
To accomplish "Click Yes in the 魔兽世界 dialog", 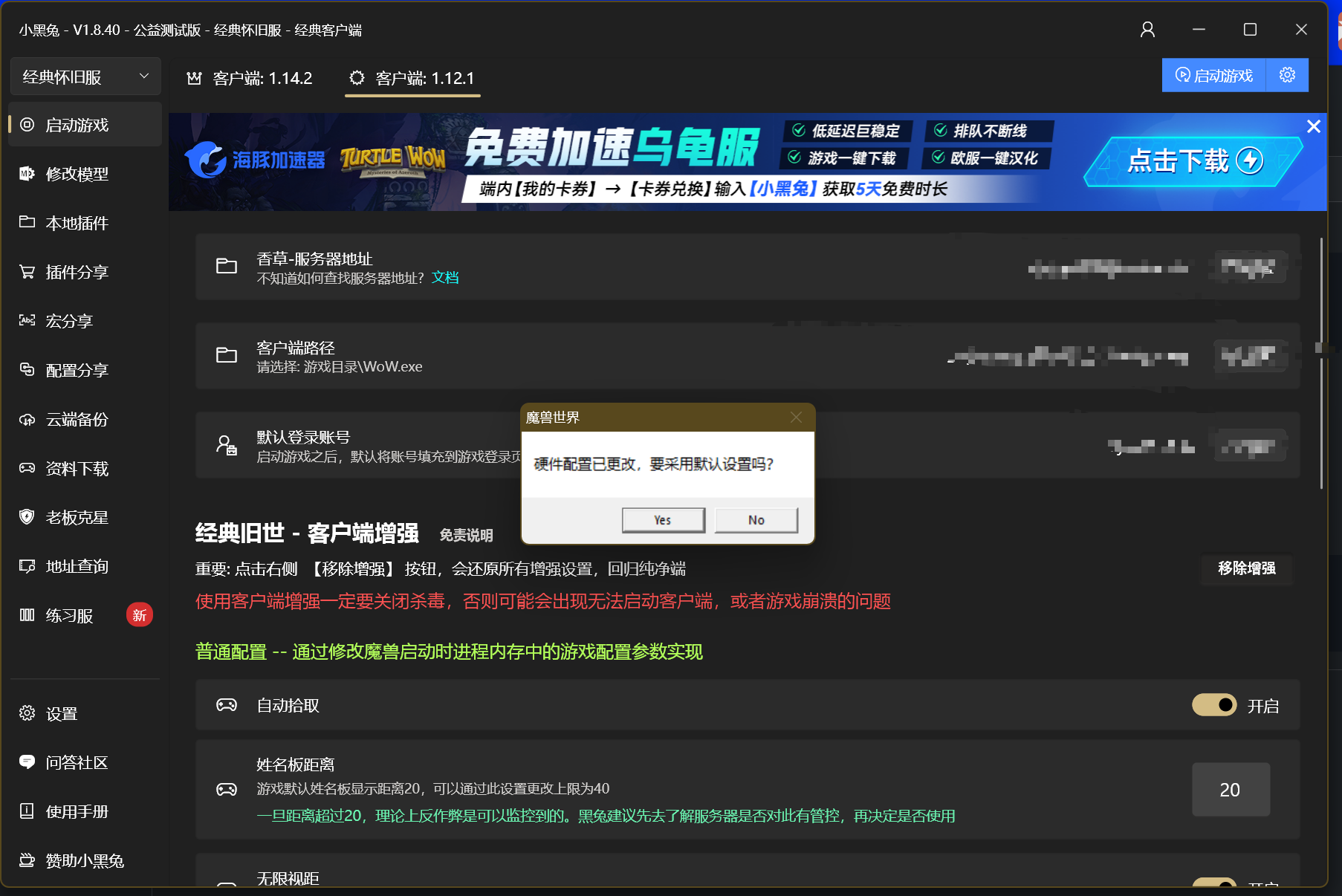I will [663, 520].
